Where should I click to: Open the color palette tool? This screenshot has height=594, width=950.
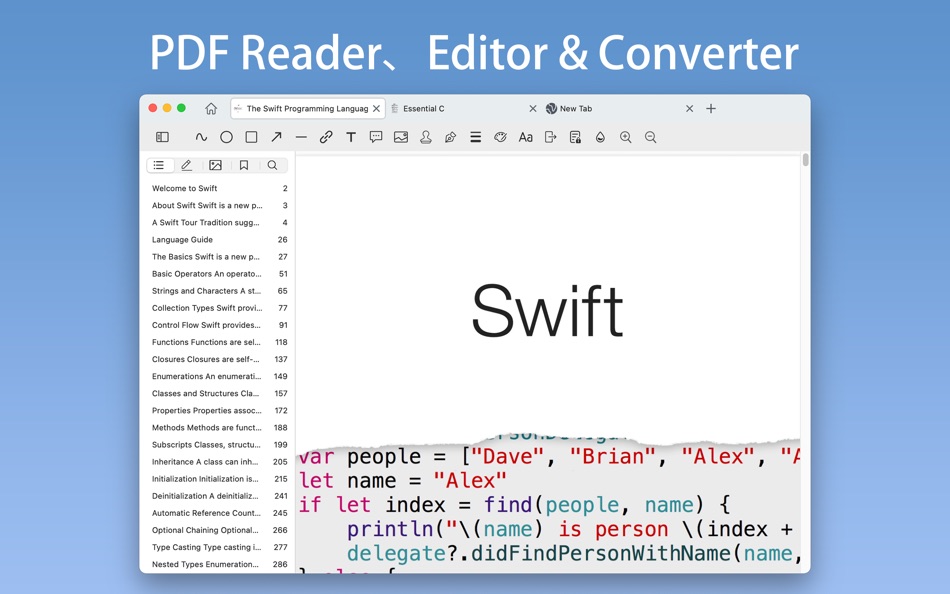[x=500, y=137]
